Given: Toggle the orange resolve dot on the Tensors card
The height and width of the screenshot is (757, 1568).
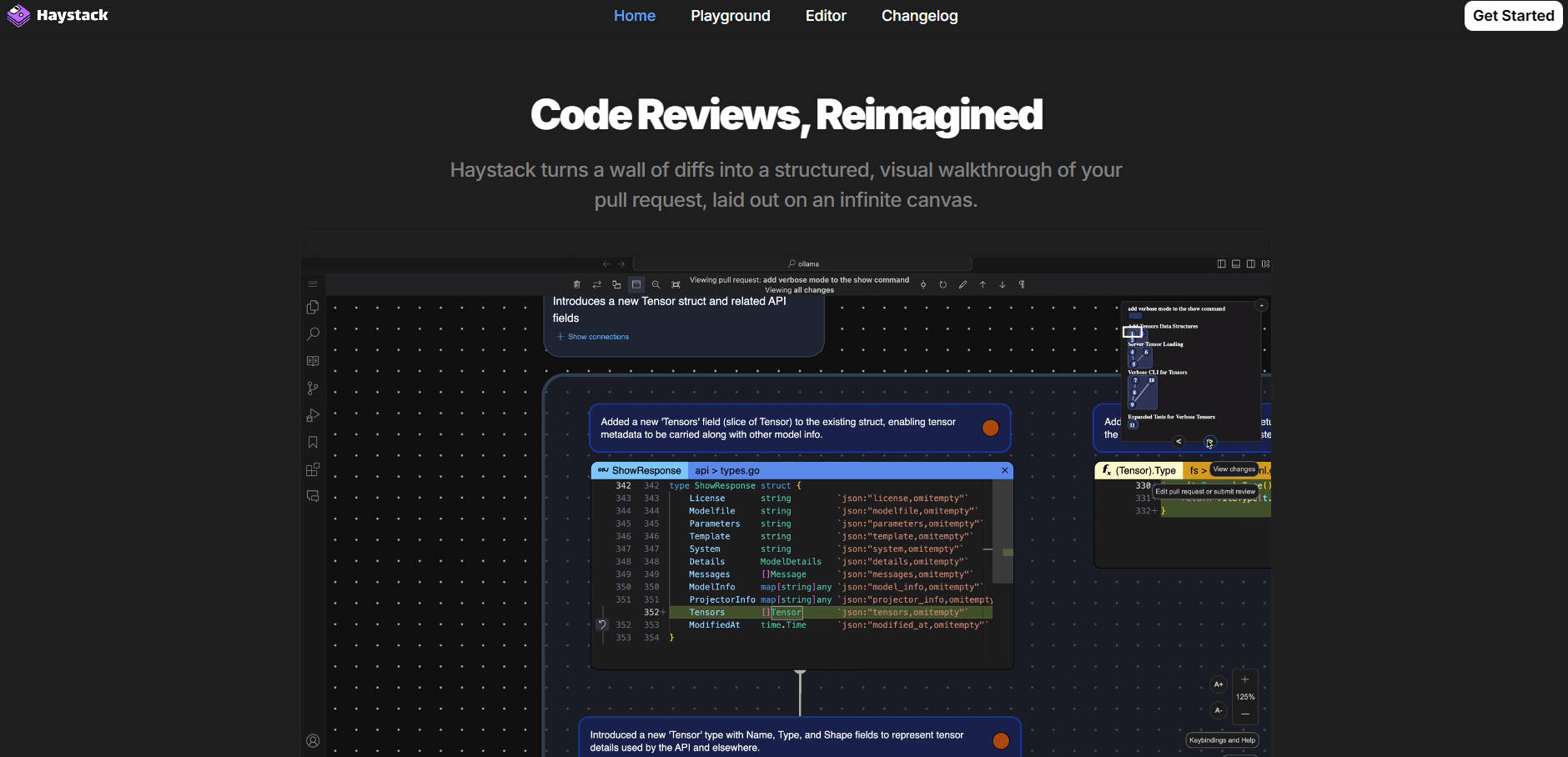Looking at the screenshot, I should tap(991, 428).
